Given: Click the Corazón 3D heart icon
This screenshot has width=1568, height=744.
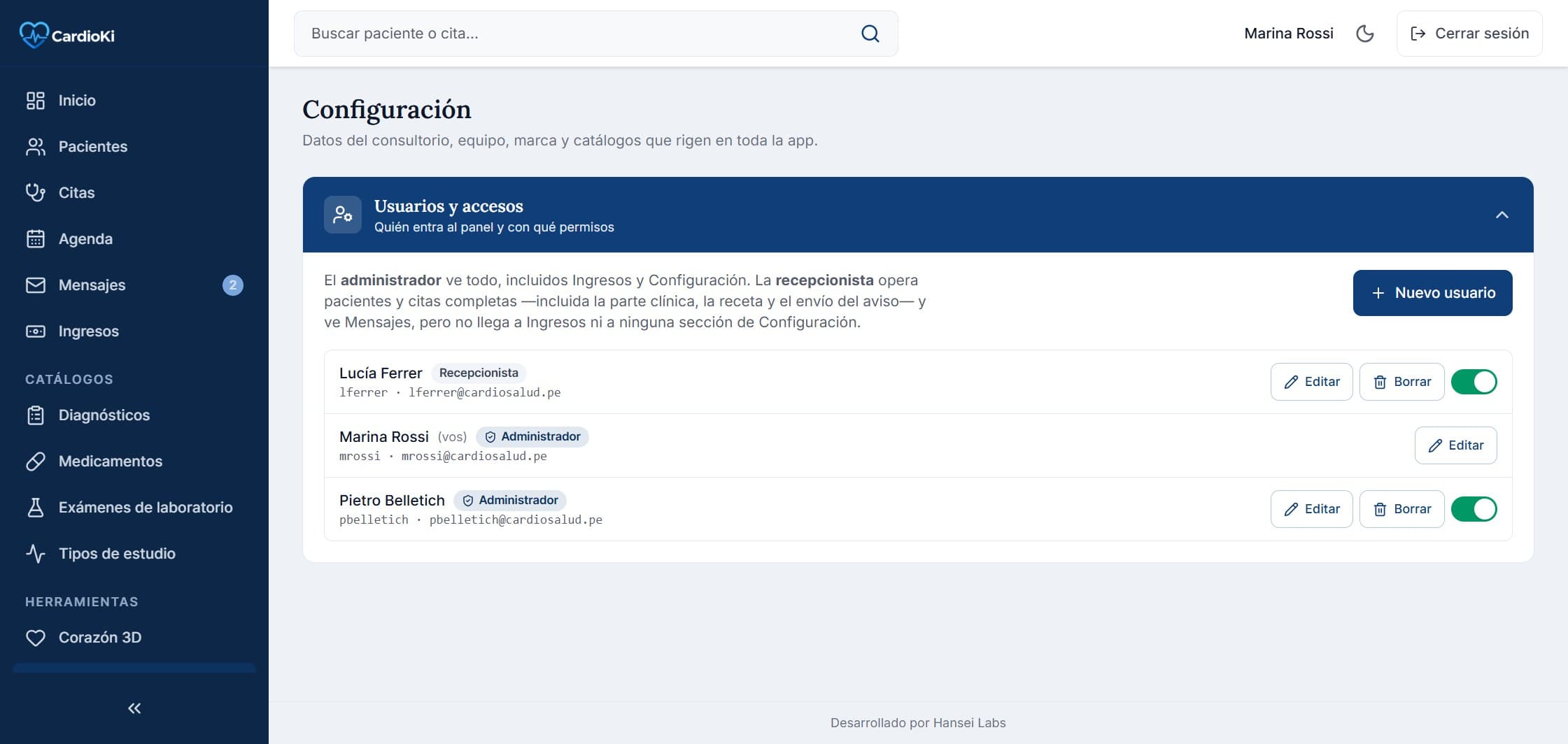Looking at the screenshot, I should point(36,638).
